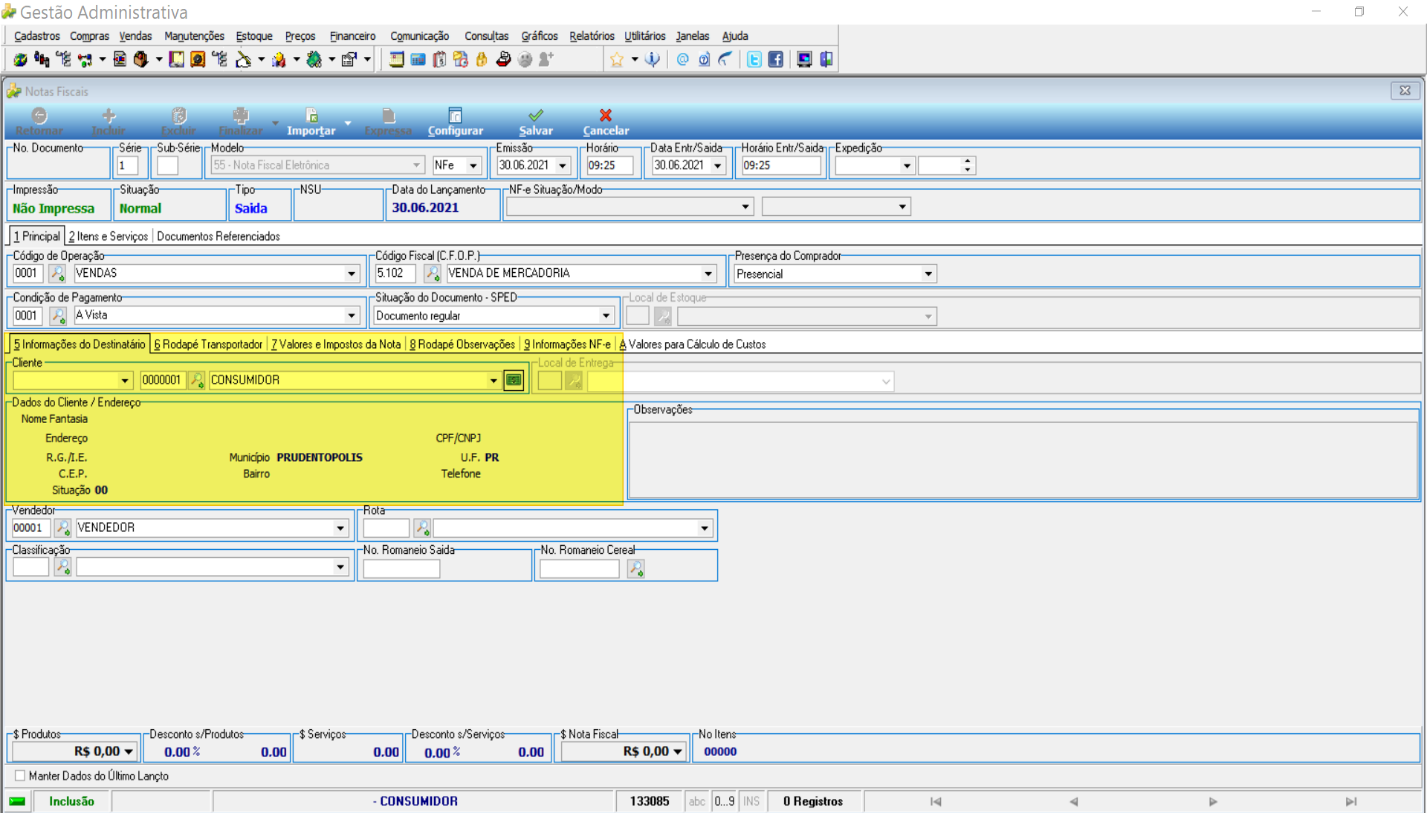
Task: Click the padlock icon in the toolbar
Action: pyautogui.click(x=481, y=59)
